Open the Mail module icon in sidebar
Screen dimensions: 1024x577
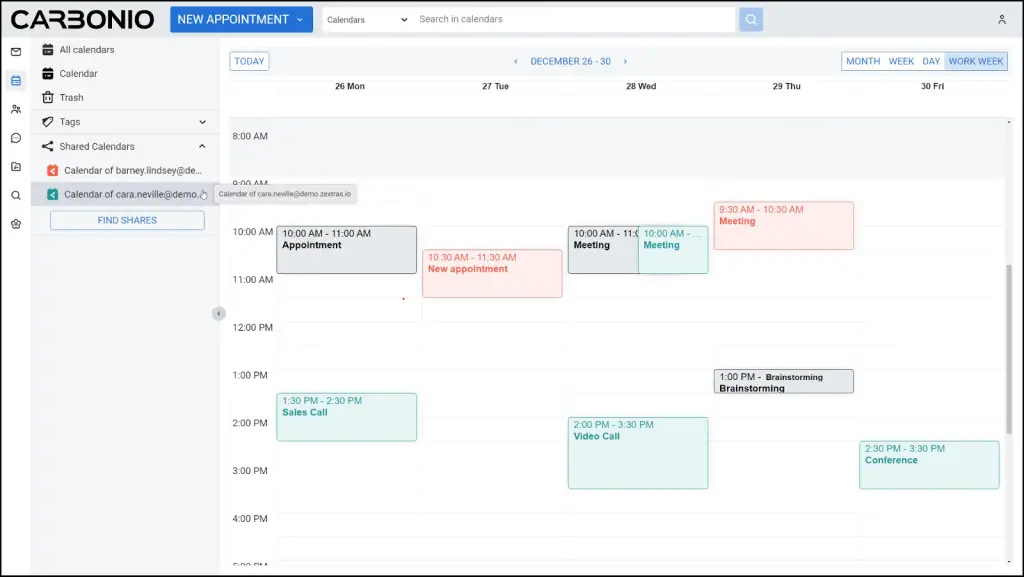pos(16,52)
